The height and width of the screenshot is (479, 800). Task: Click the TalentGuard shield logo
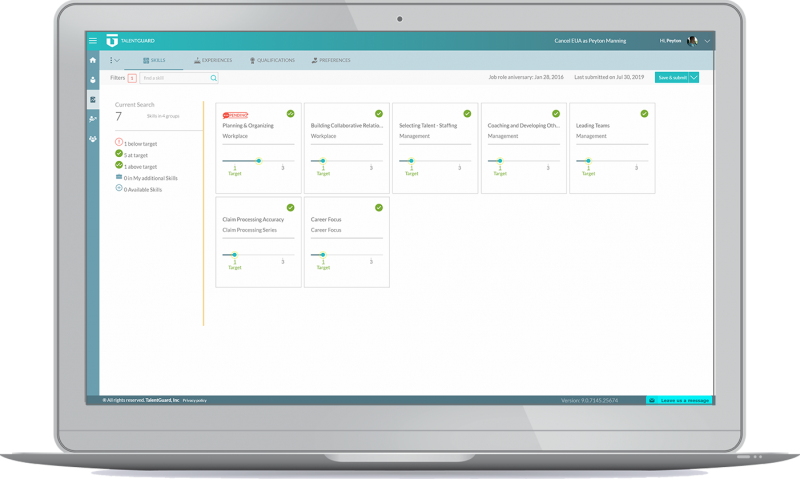112,40
